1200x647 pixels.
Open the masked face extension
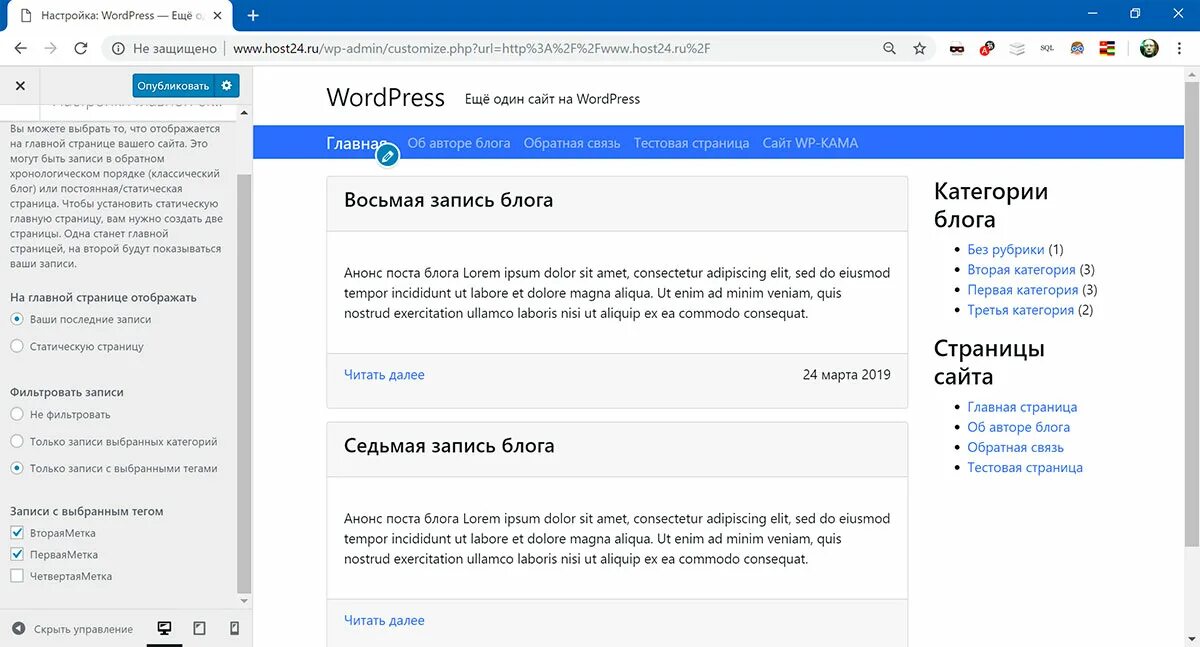pyautogui.click(x=957, y=48)
